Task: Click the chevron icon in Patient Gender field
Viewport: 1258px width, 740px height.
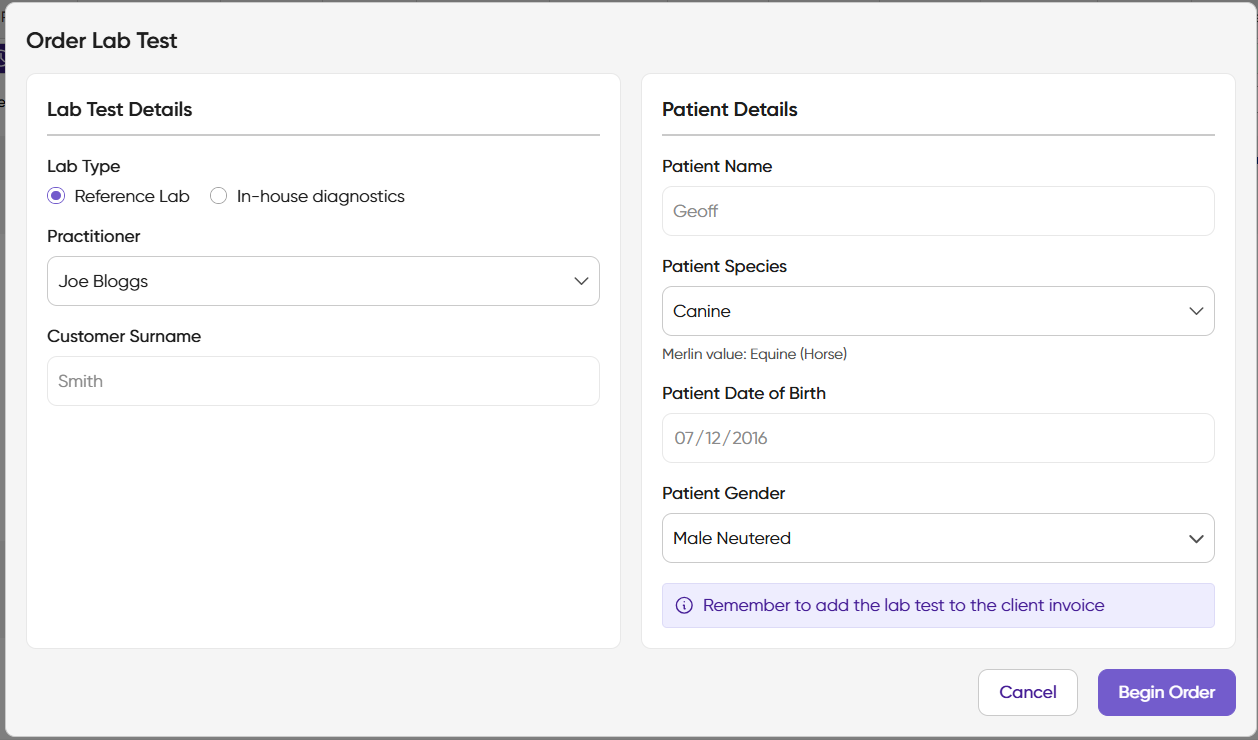Action: pyautogui.click(x=1196, y=538)
